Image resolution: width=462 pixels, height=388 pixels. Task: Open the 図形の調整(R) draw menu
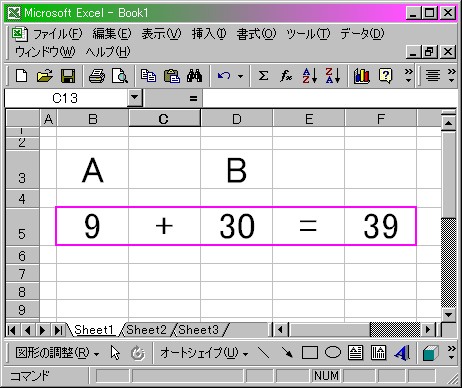coord(57,353)
